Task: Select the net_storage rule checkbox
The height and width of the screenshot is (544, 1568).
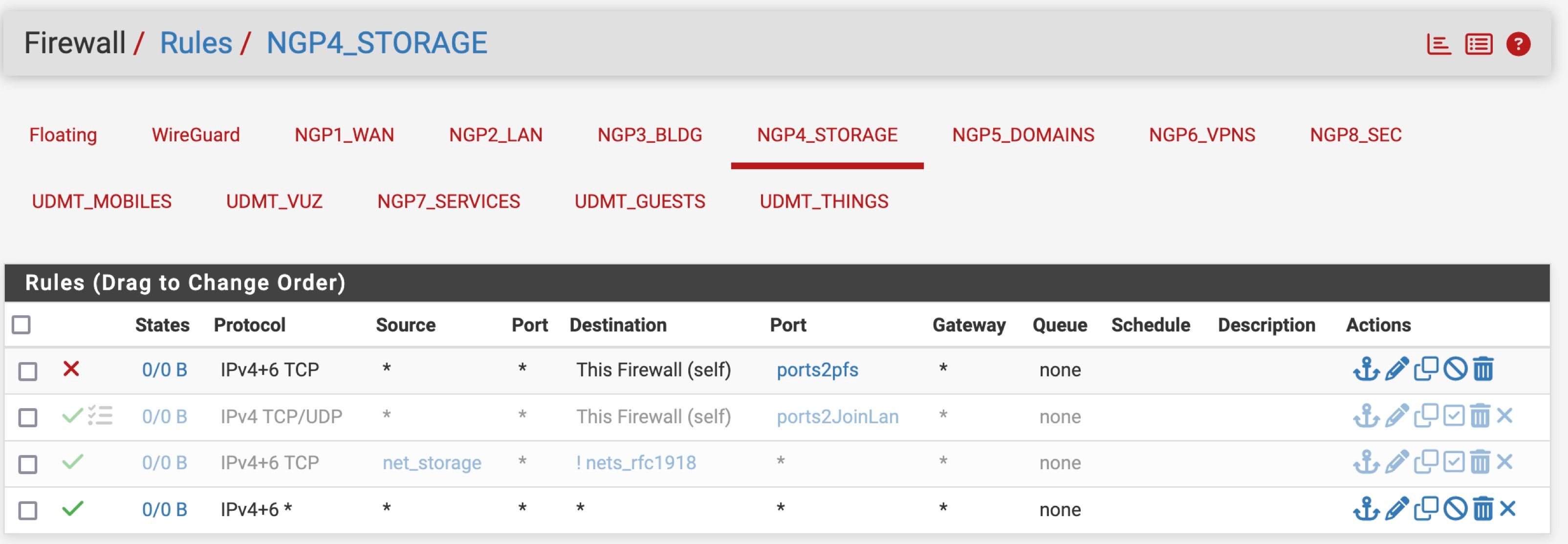Action: [27, 464]
